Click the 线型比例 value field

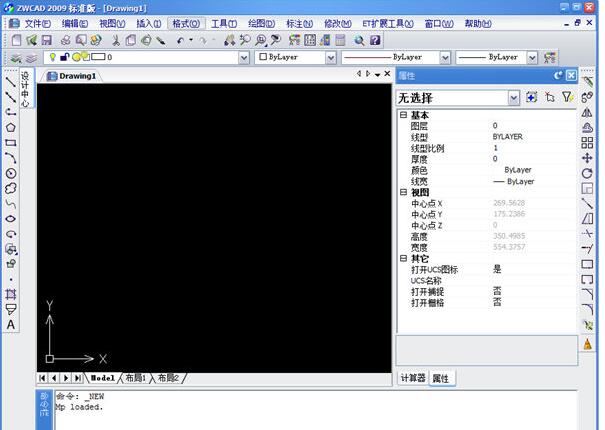(530, 148)
